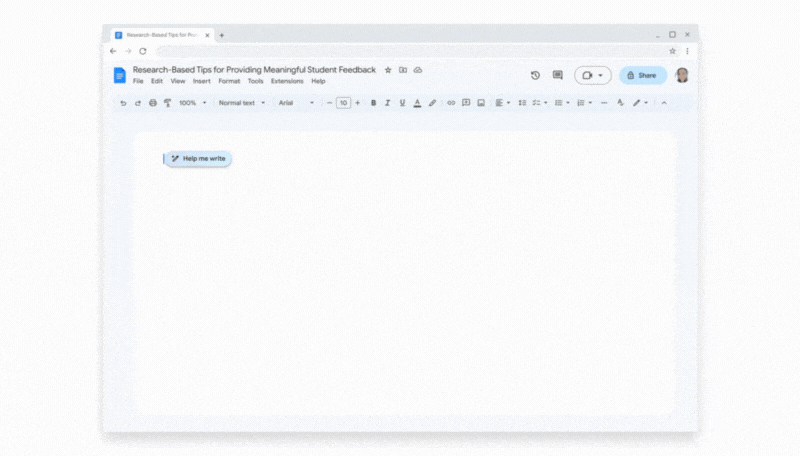Click the insert image icon

point(480,103)
